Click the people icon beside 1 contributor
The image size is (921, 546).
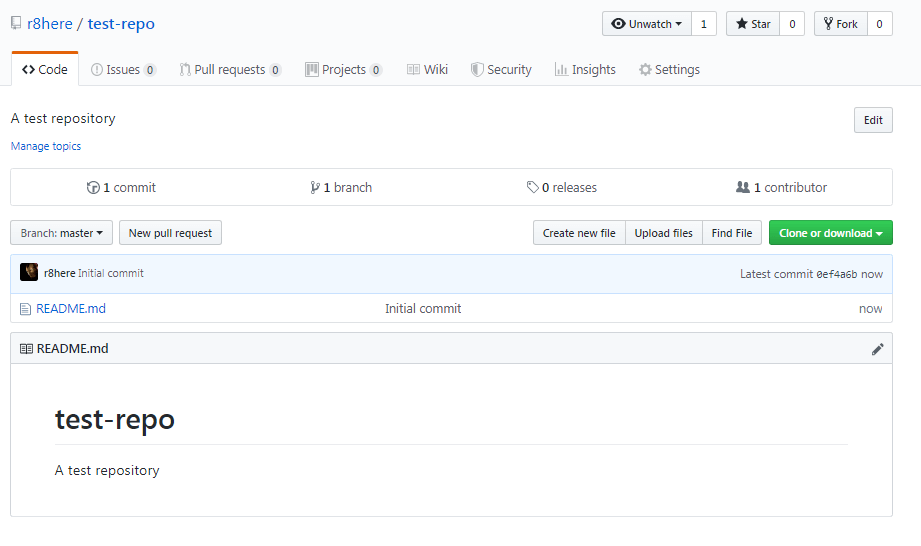coord(743,187)
